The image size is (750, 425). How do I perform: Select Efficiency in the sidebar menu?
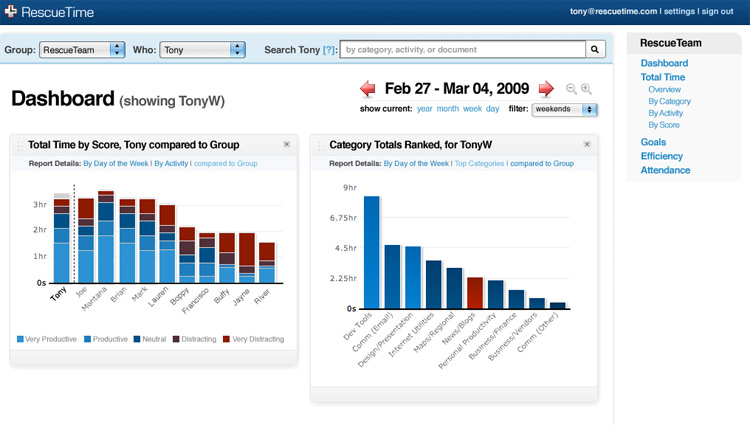tap(662, 156)
